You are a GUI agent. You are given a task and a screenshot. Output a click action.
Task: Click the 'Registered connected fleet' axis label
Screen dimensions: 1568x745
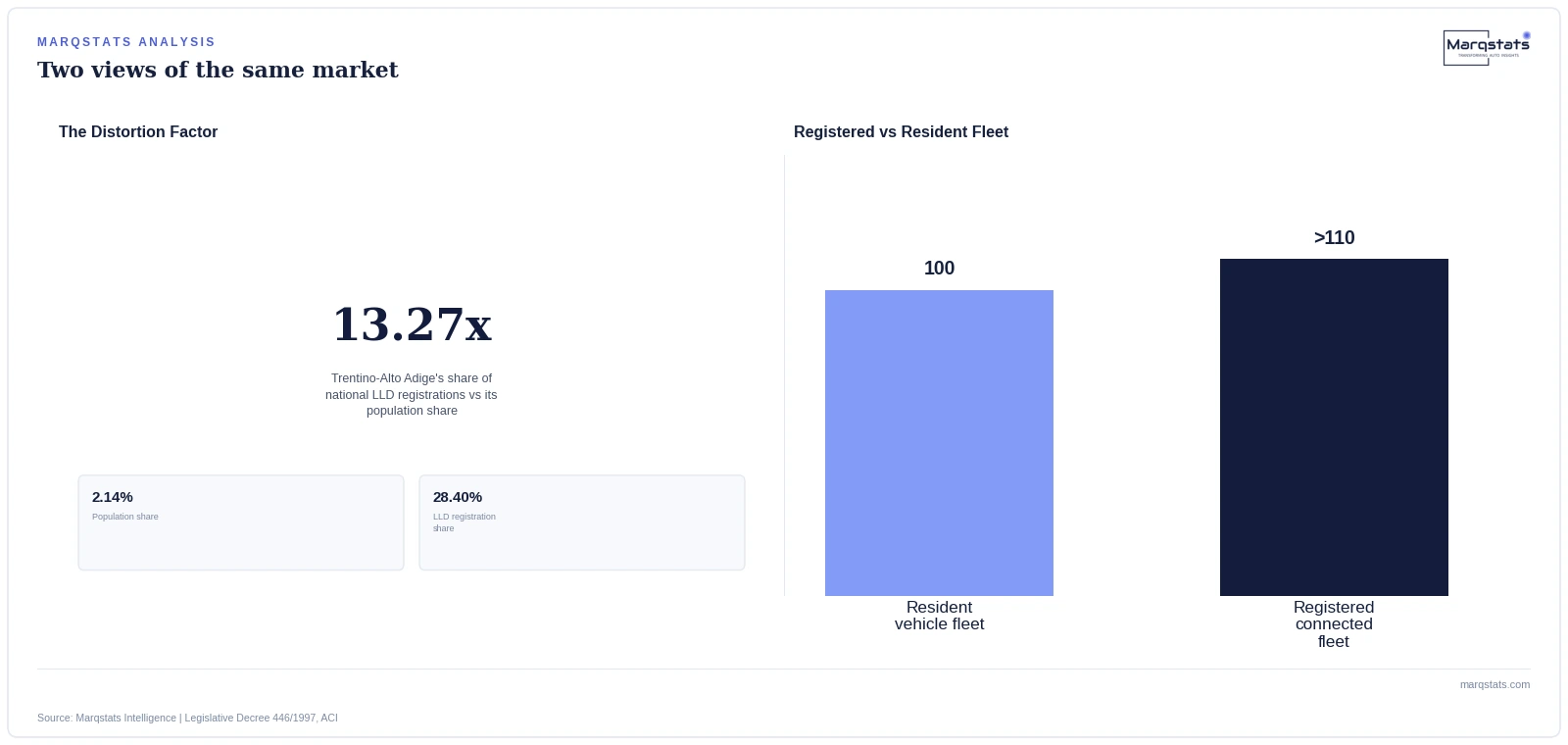point(1334,624)
